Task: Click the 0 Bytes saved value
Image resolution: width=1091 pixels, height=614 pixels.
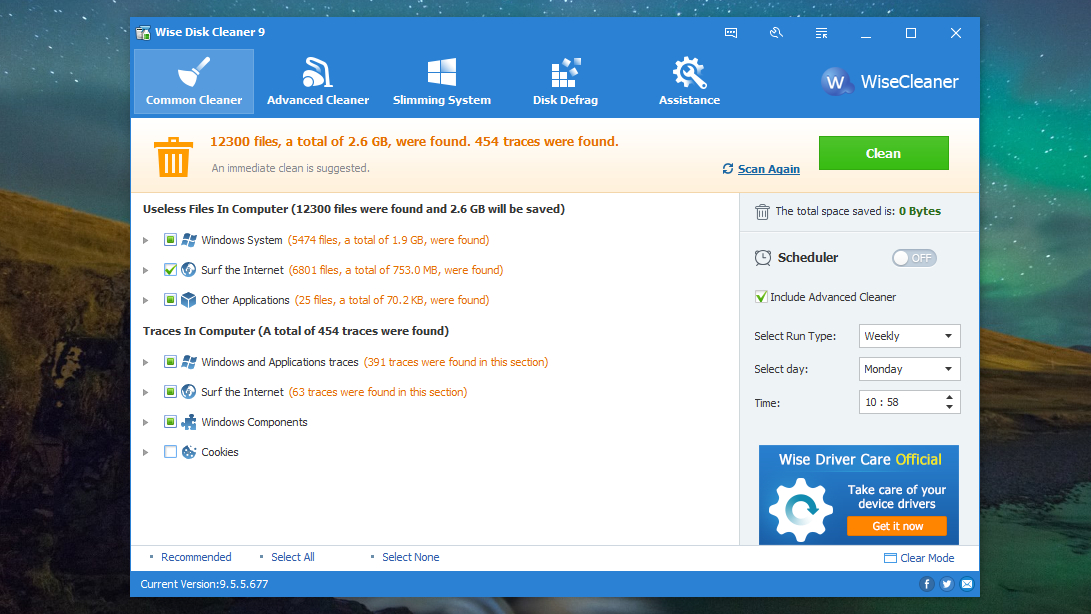Action: click(919, 211)
